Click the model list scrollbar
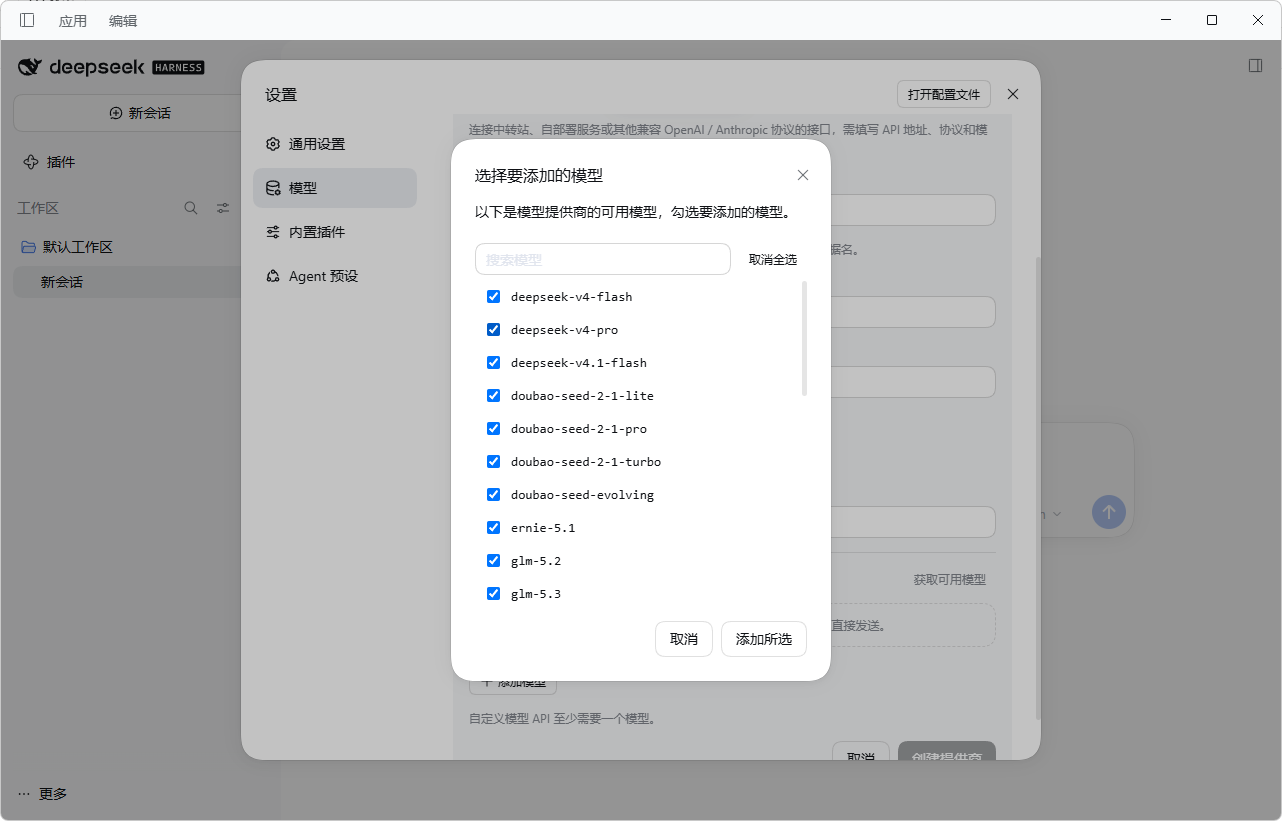This screenshot has height=821, width=1282. (804, 339)
